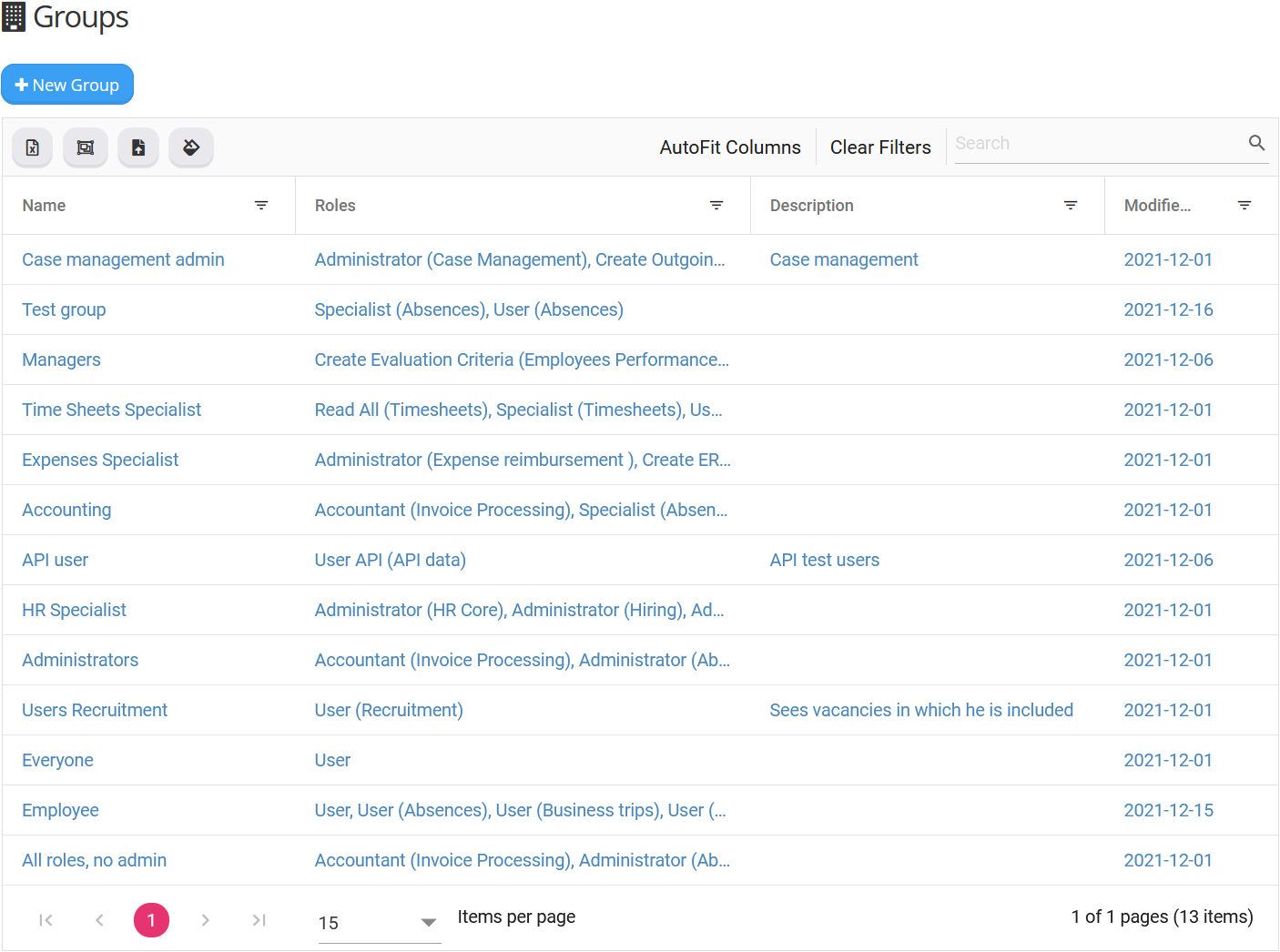1280x952 pixels.
Task: Create a New Group
Action: [x=67, y=84]
